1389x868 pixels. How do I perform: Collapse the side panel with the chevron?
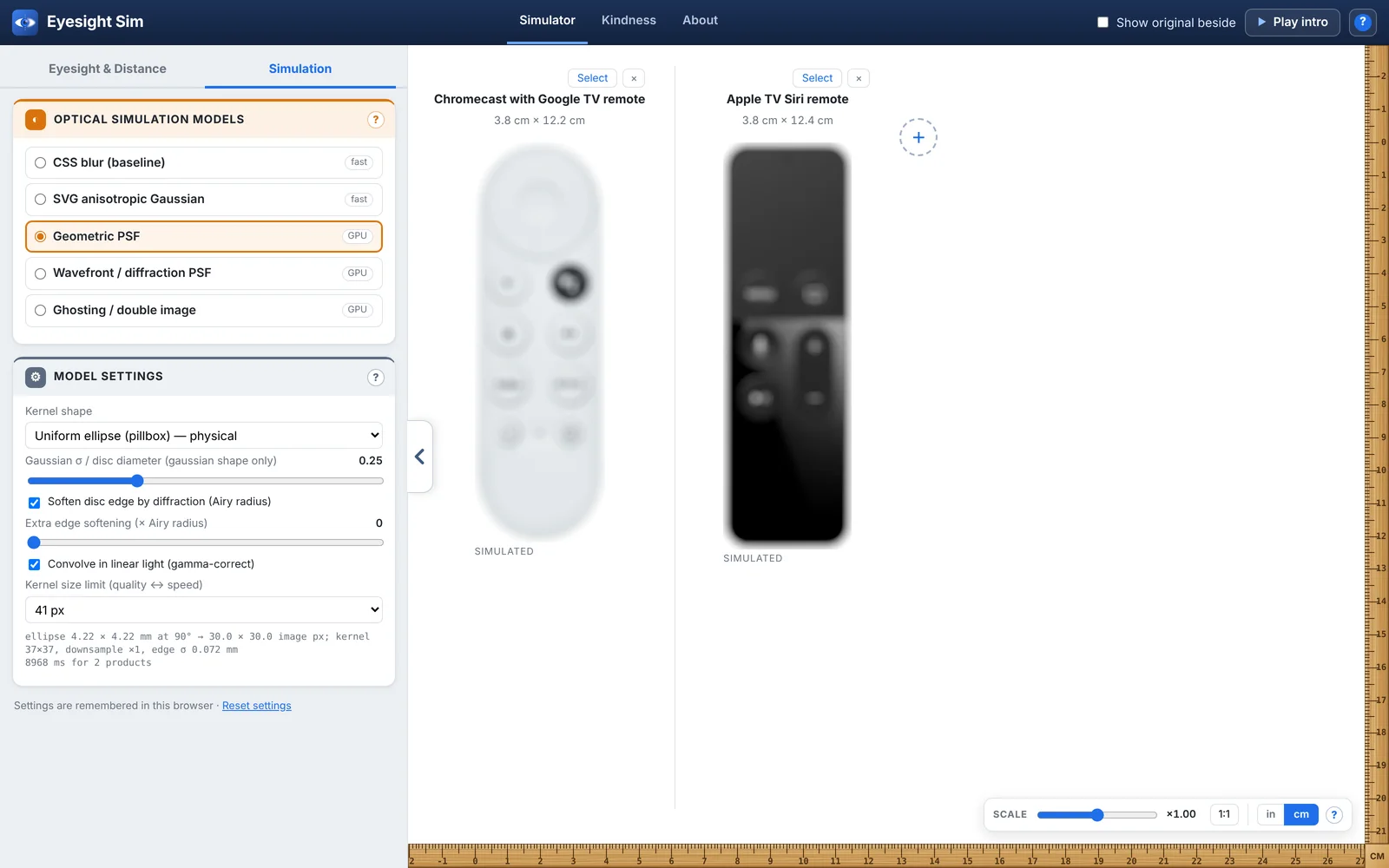[x=419, y=457]
